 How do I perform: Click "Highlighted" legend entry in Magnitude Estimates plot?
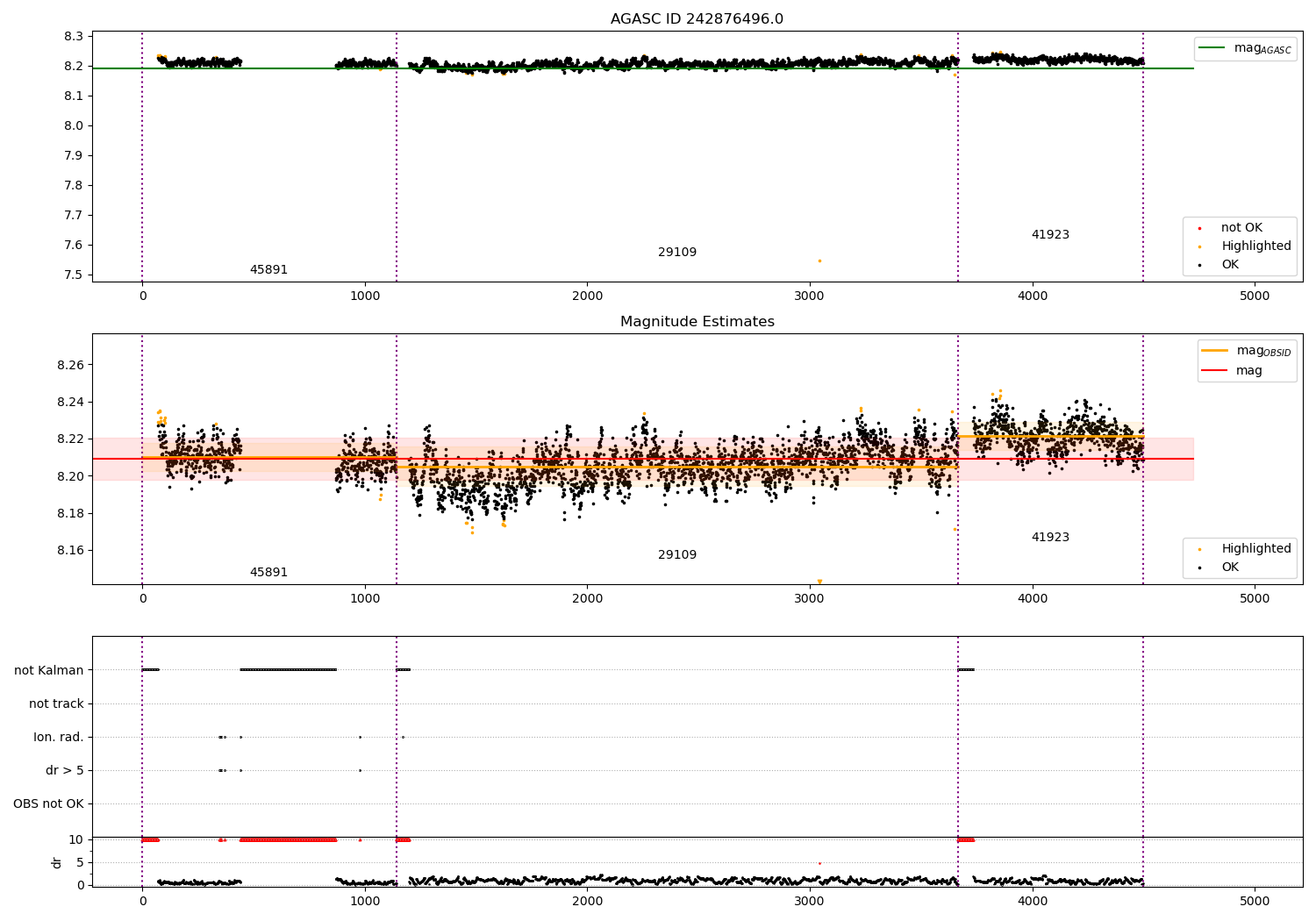1247,549
